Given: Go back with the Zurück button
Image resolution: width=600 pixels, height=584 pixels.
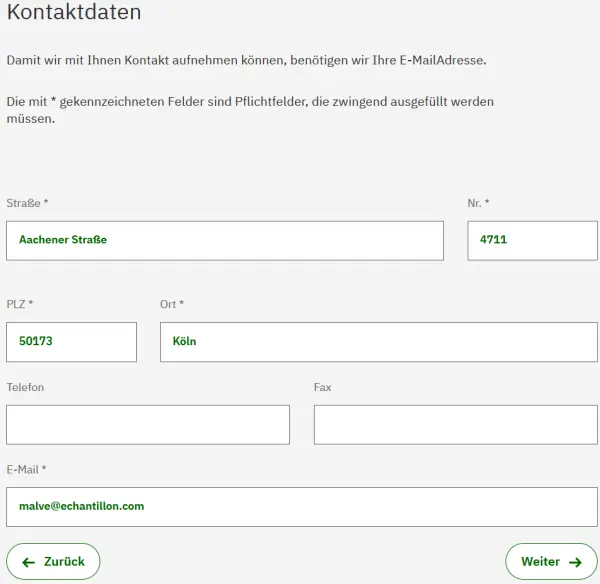Looking at the screenshot, I should 53,562.
